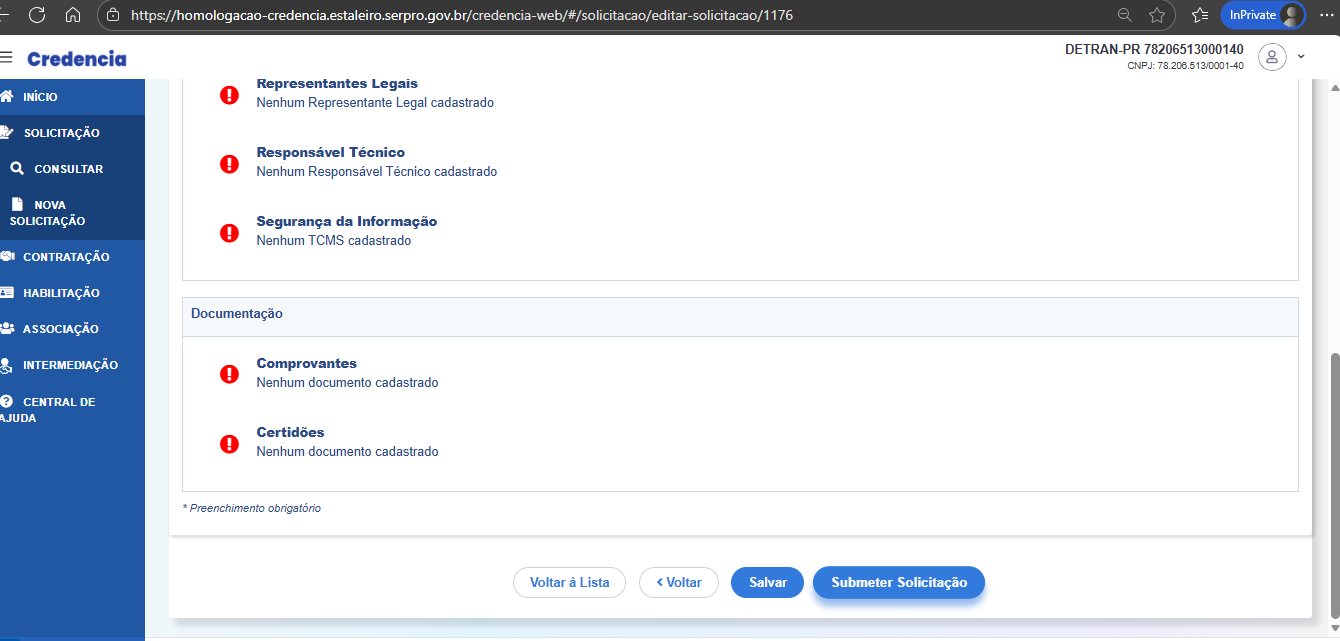Switch to the InPrivate profile menu
The height and width of the screenshot is (641, 1340).
click(x=1262, y=15)
